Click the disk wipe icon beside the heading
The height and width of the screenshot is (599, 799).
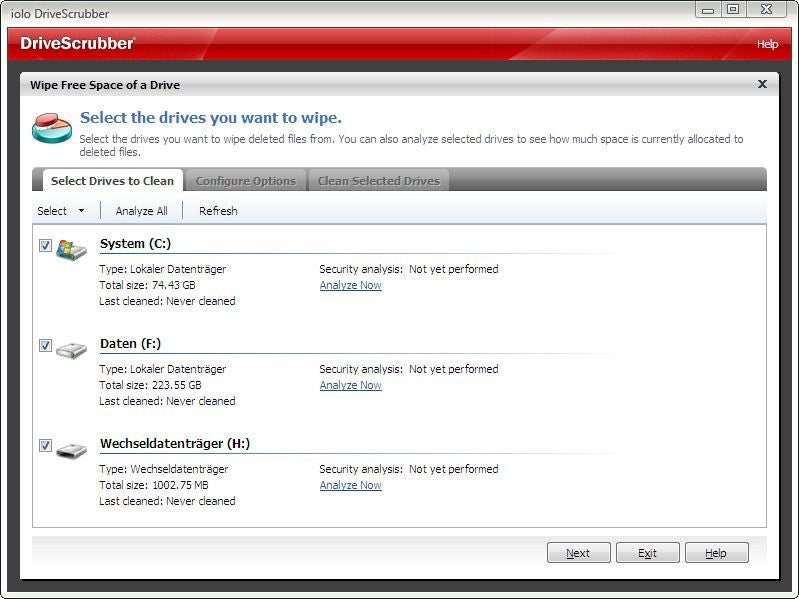tap(52, 128)
